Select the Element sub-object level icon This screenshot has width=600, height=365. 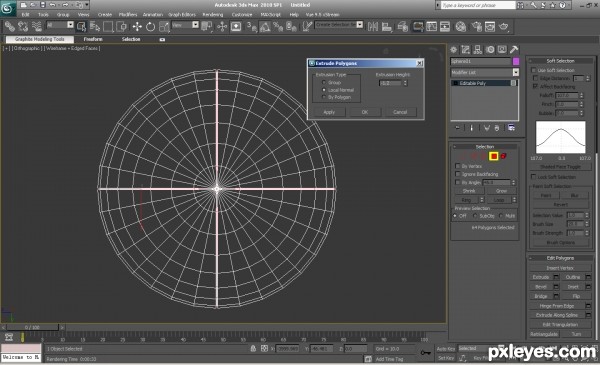(503, 156)
